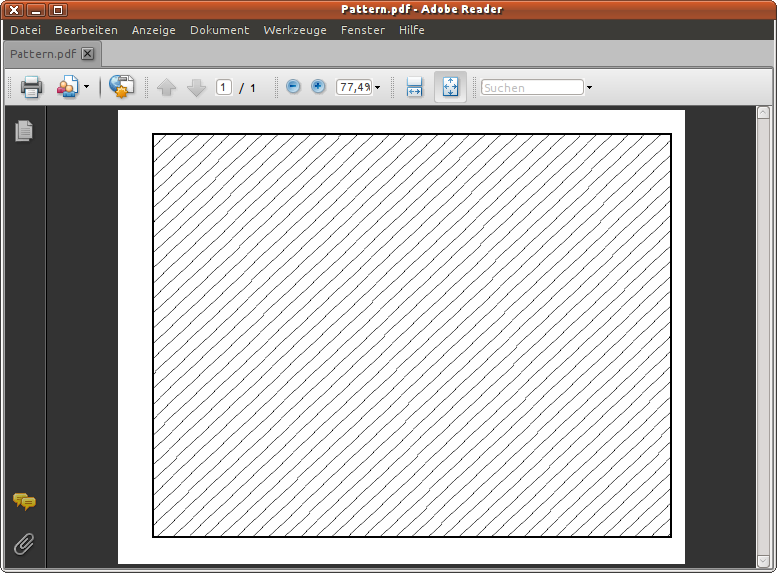This screenshot has width=777, height=573.
Task: Open the Datei menu
Action: [25, 30]
